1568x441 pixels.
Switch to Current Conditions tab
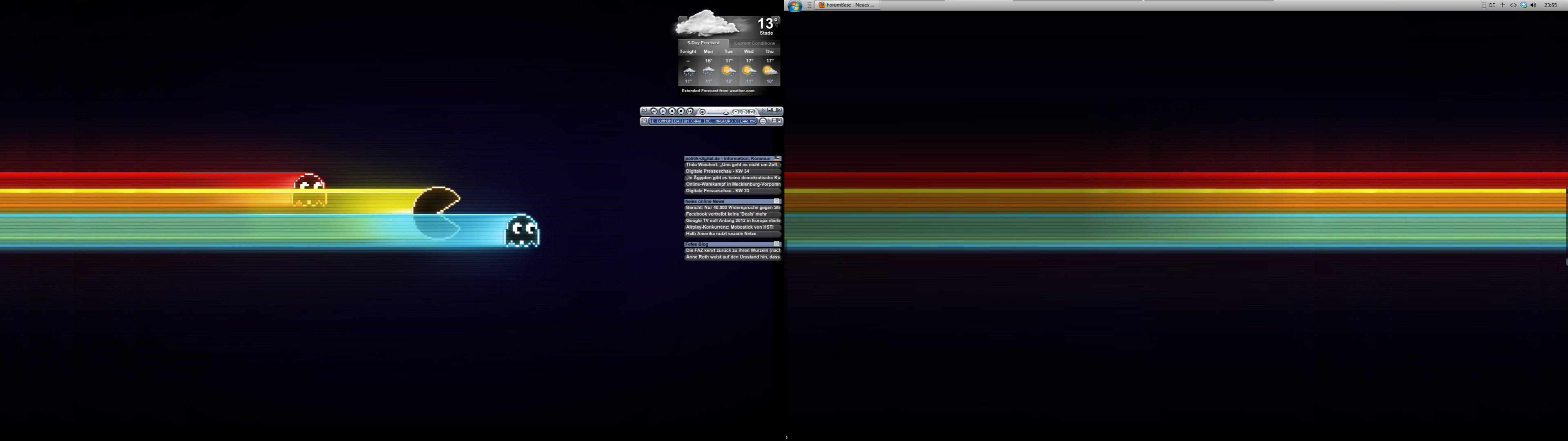coord(754,43)
